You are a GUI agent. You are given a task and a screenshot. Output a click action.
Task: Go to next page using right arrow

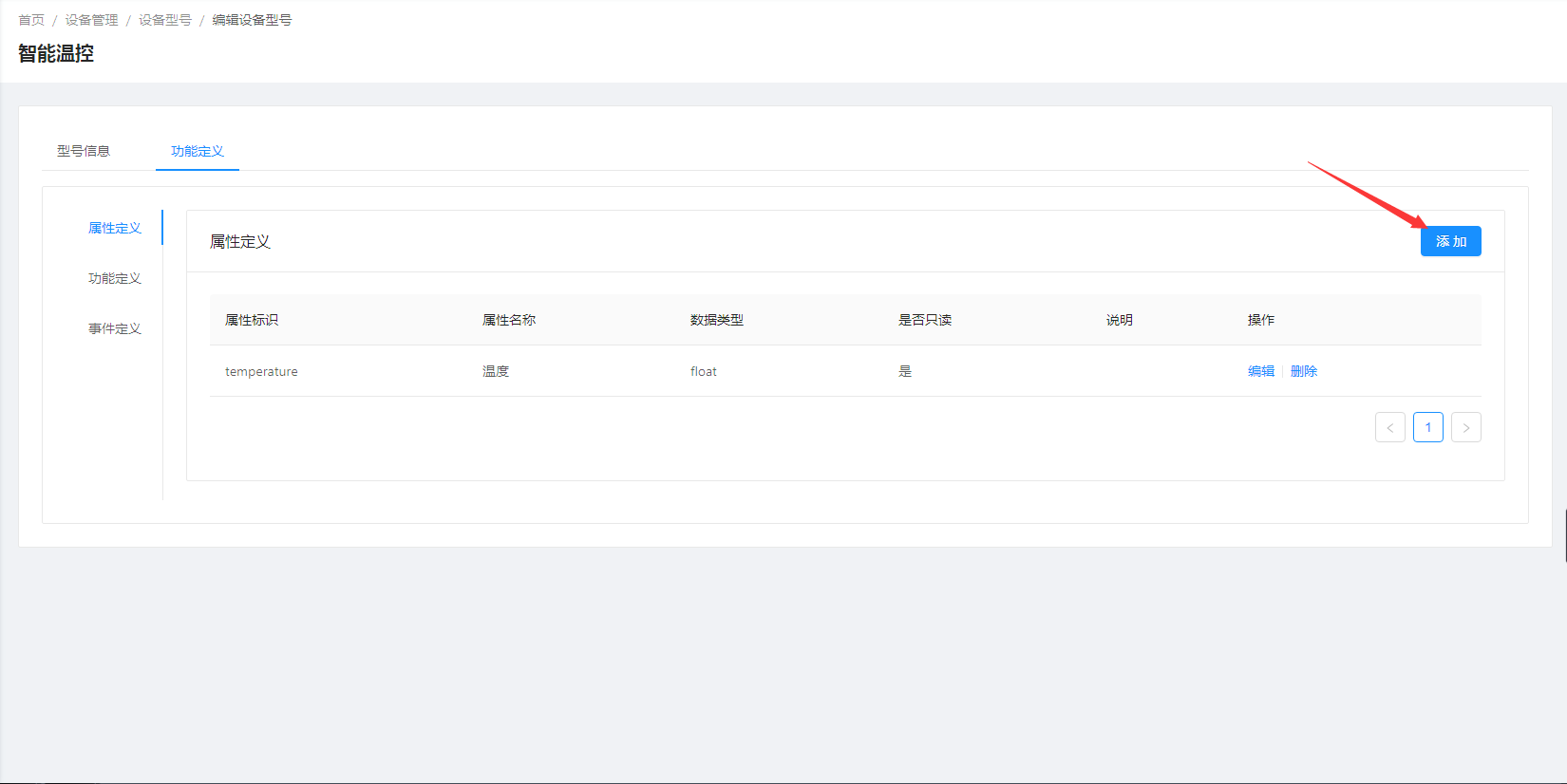point(1465,427)
